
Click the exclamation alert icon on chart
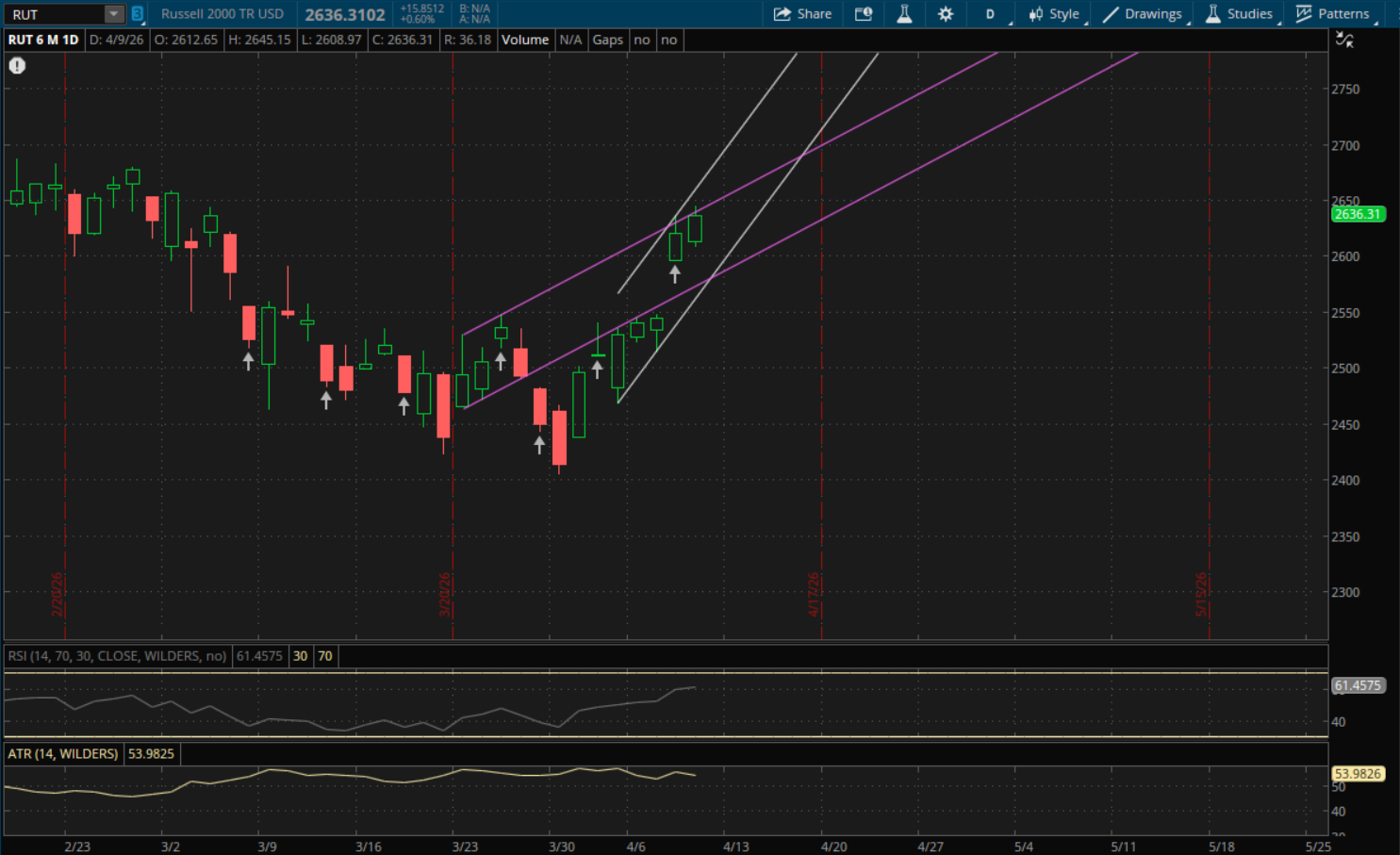[17, 65]
